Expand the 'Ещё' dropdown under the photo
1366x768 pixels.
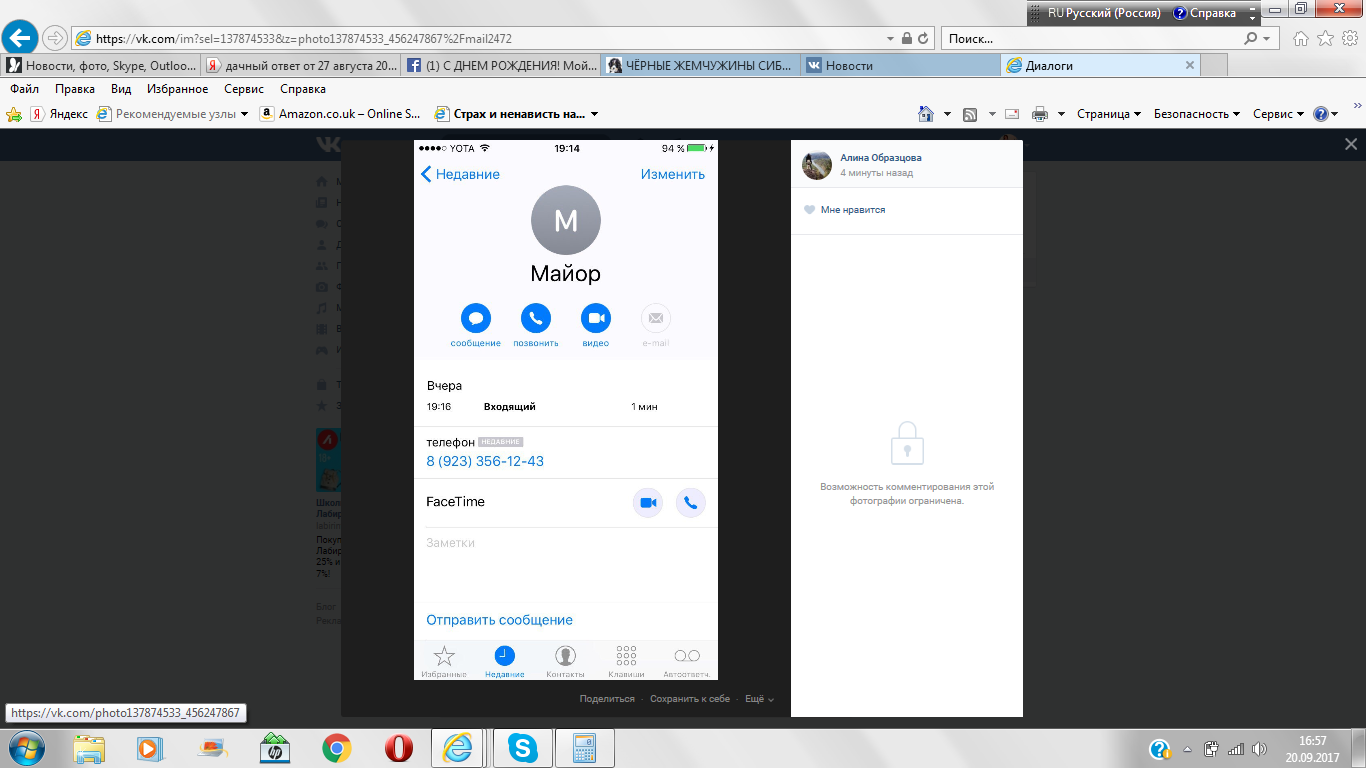[759, 699]
